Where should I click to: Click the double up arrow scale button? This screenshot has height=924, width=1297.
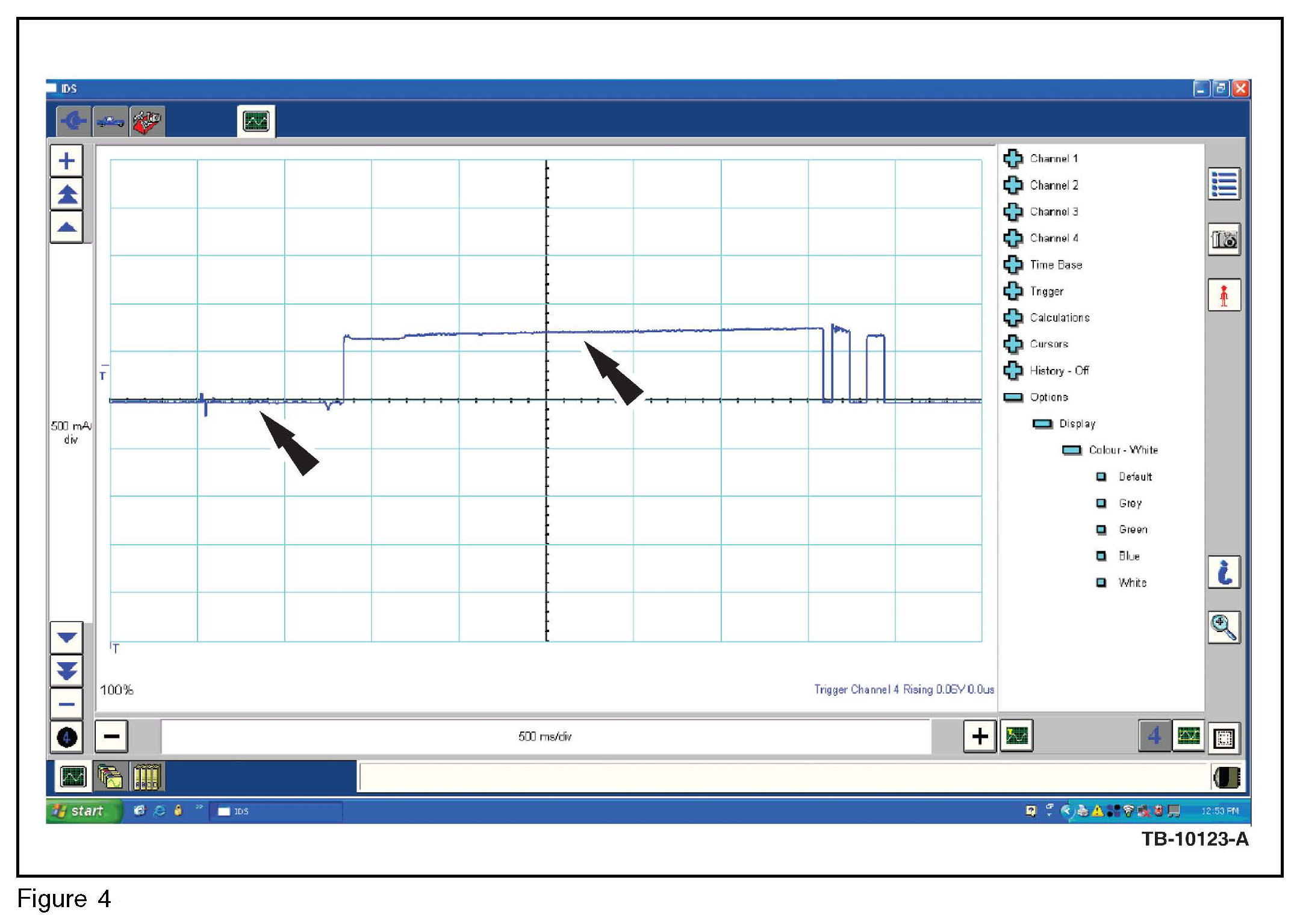[67, 194]
